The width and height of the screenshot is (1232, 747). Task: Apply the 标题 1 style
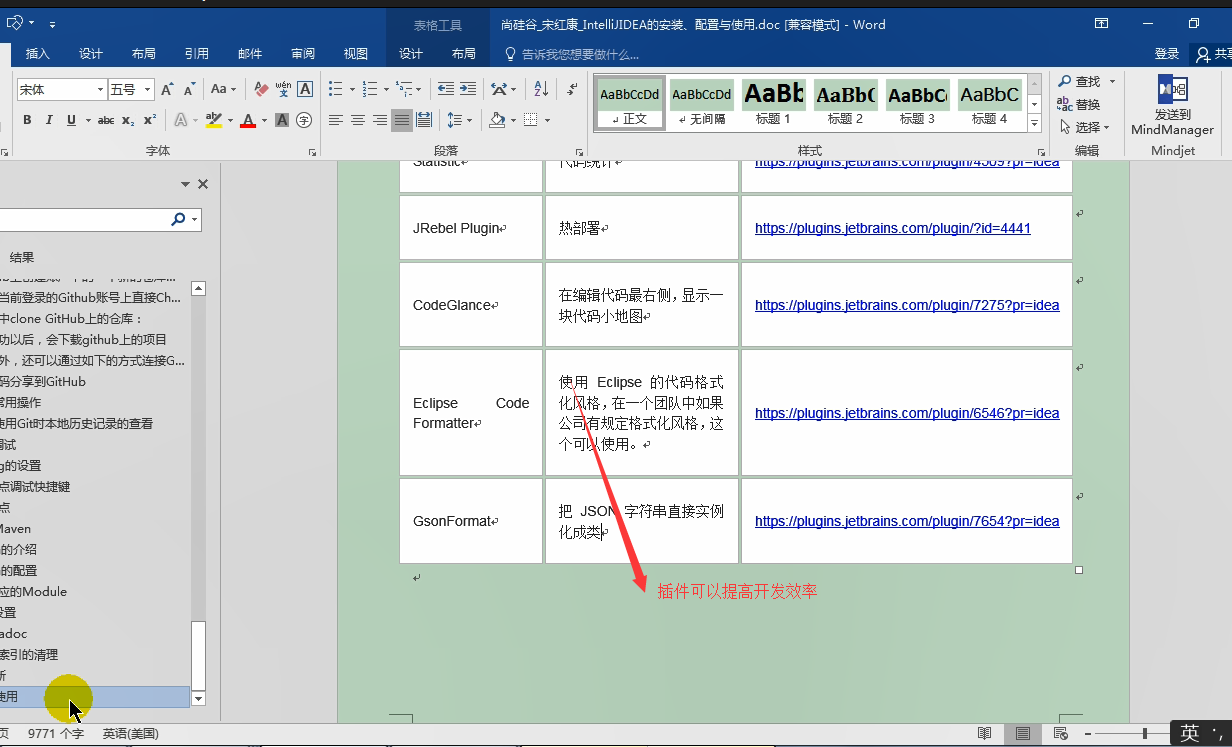tap(773, 104)
